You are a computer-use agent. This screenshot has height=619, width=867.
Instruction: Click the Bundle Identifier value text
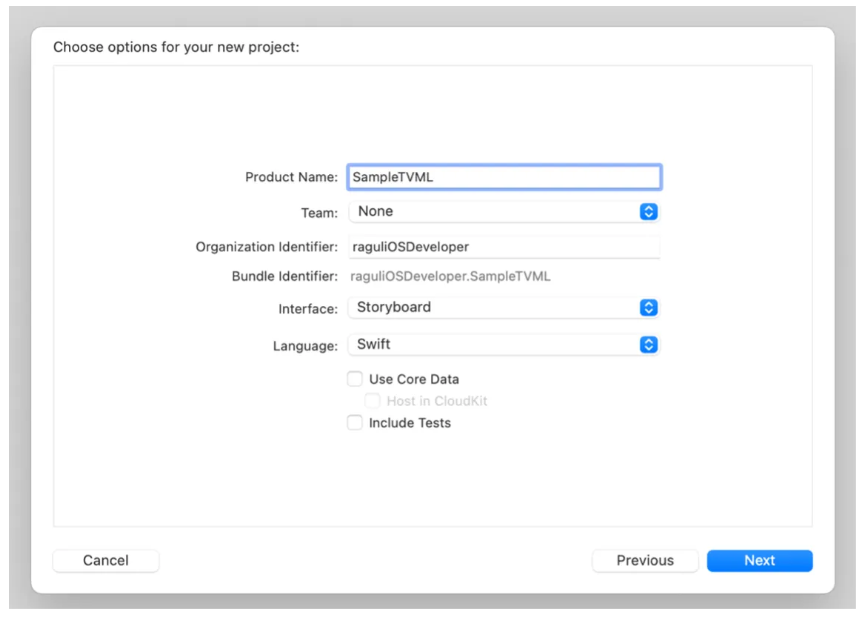(x=450, y=276)
